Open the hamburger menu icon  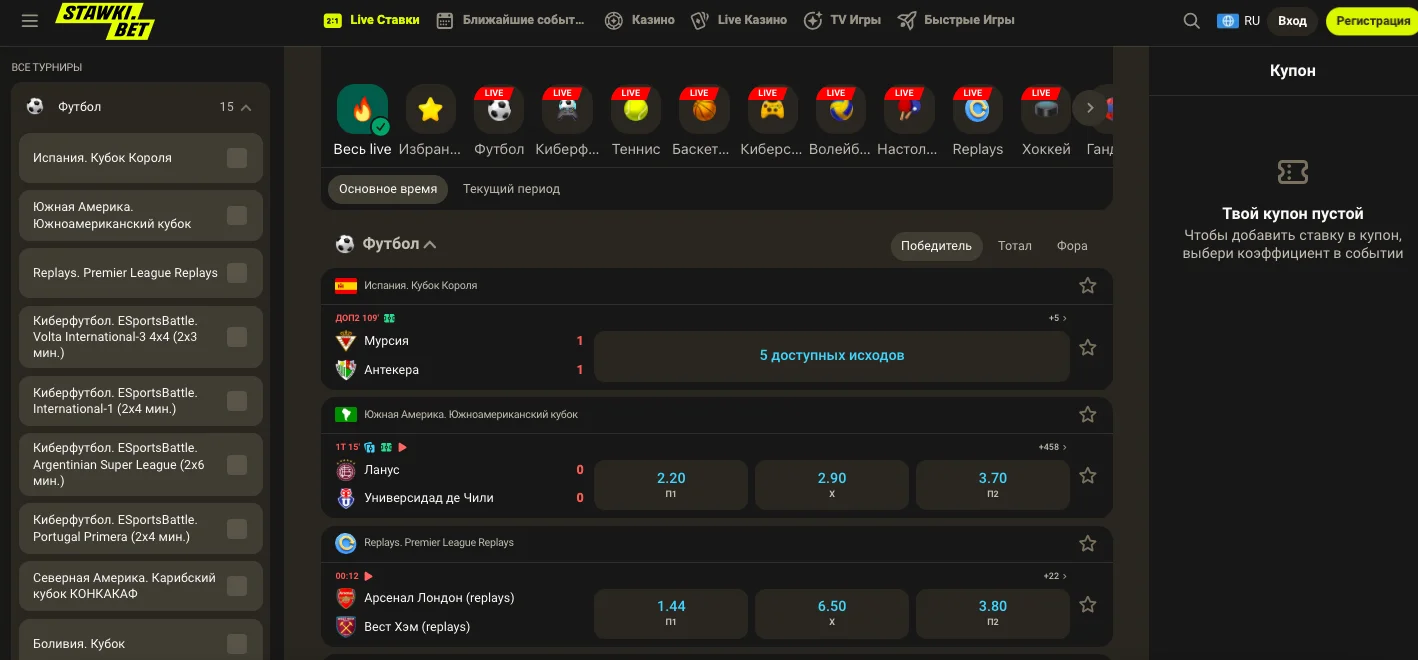[29, 21]
